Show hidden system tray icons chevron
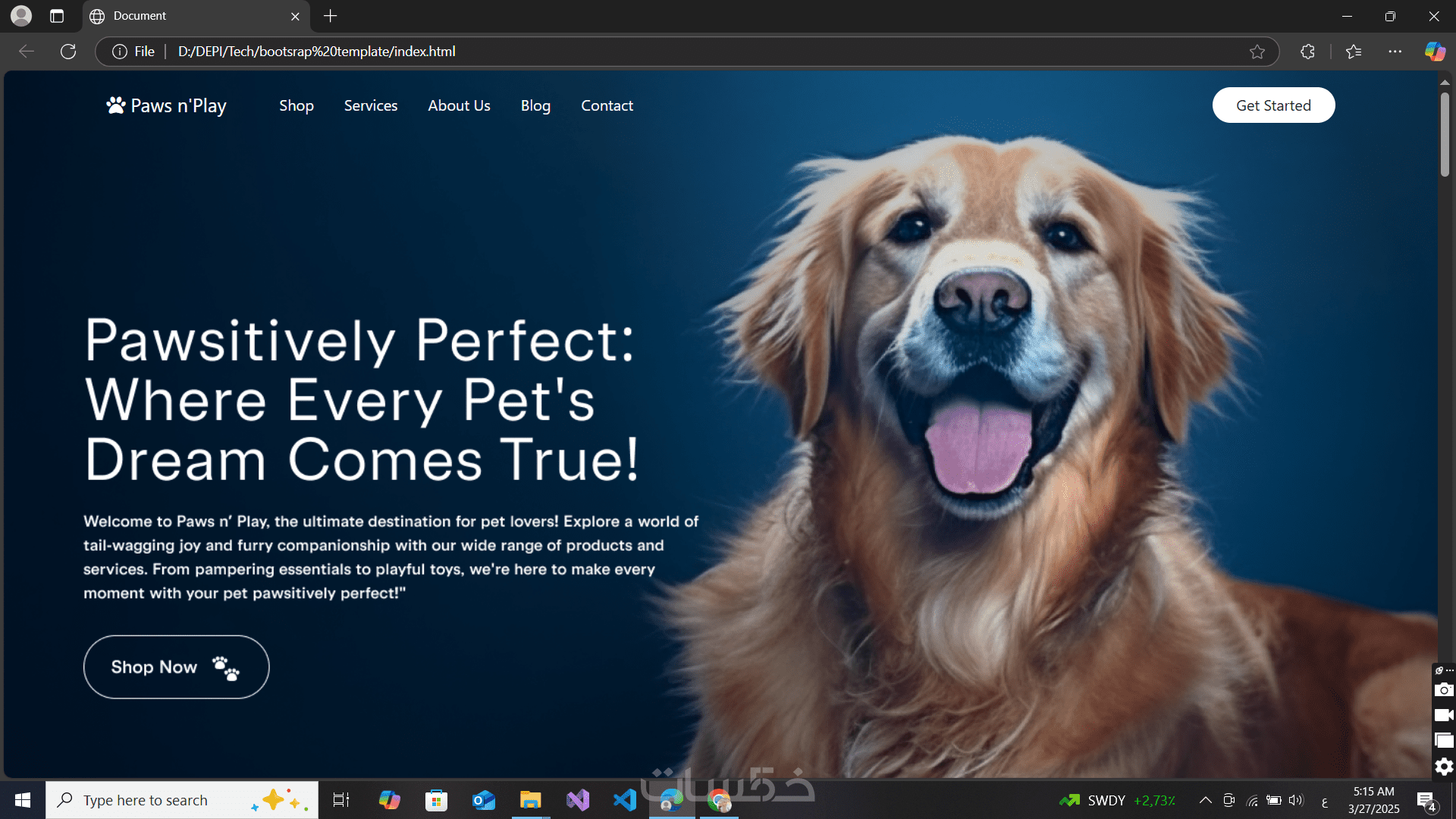 pos(1205,800)
